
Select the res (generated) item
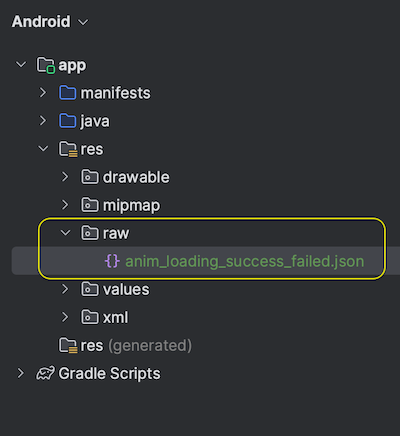coord(136,345)
